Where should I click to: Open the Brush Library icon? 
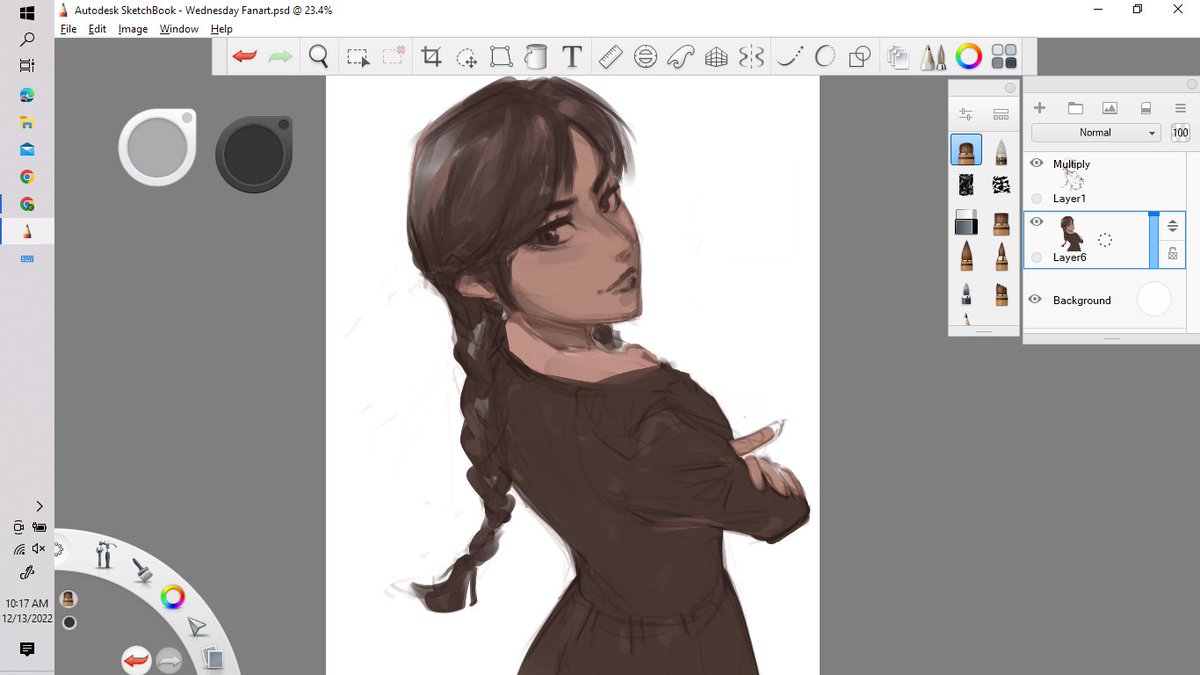(x=1001, y=115)
